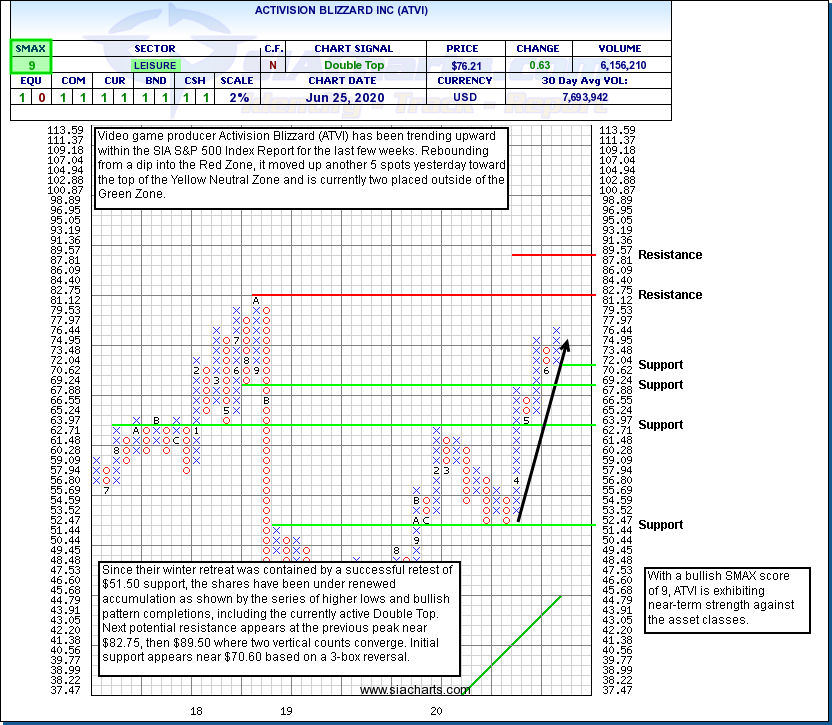Click the SMAX score value 9
The image size is (832, 725).
(x=29, y=65)
